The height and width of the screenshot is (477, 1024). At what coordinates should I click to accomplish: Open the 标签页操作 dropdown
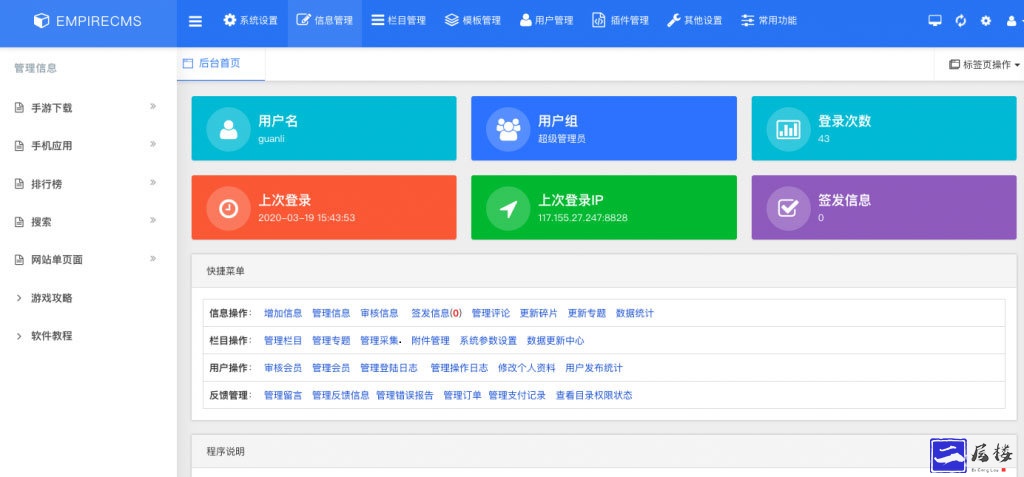[984, 64]
